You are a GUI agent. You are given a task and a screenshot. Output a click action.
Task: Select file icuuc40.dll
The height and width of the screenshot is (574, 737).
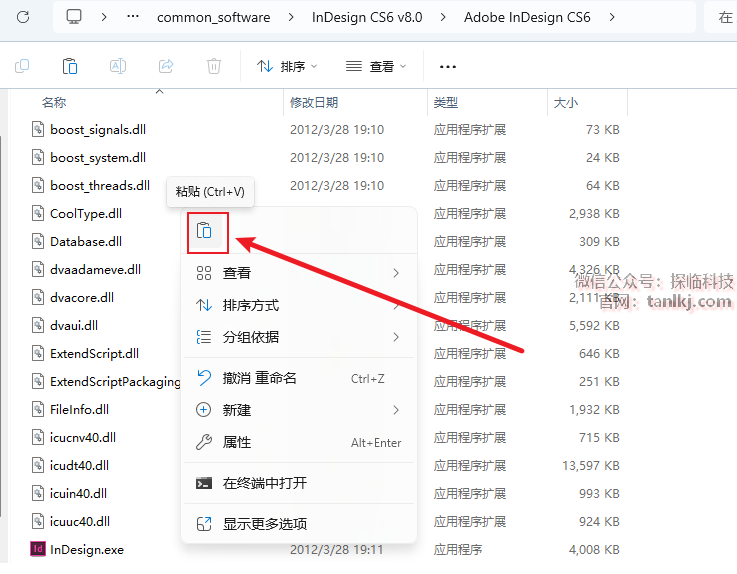pos(80,521)
